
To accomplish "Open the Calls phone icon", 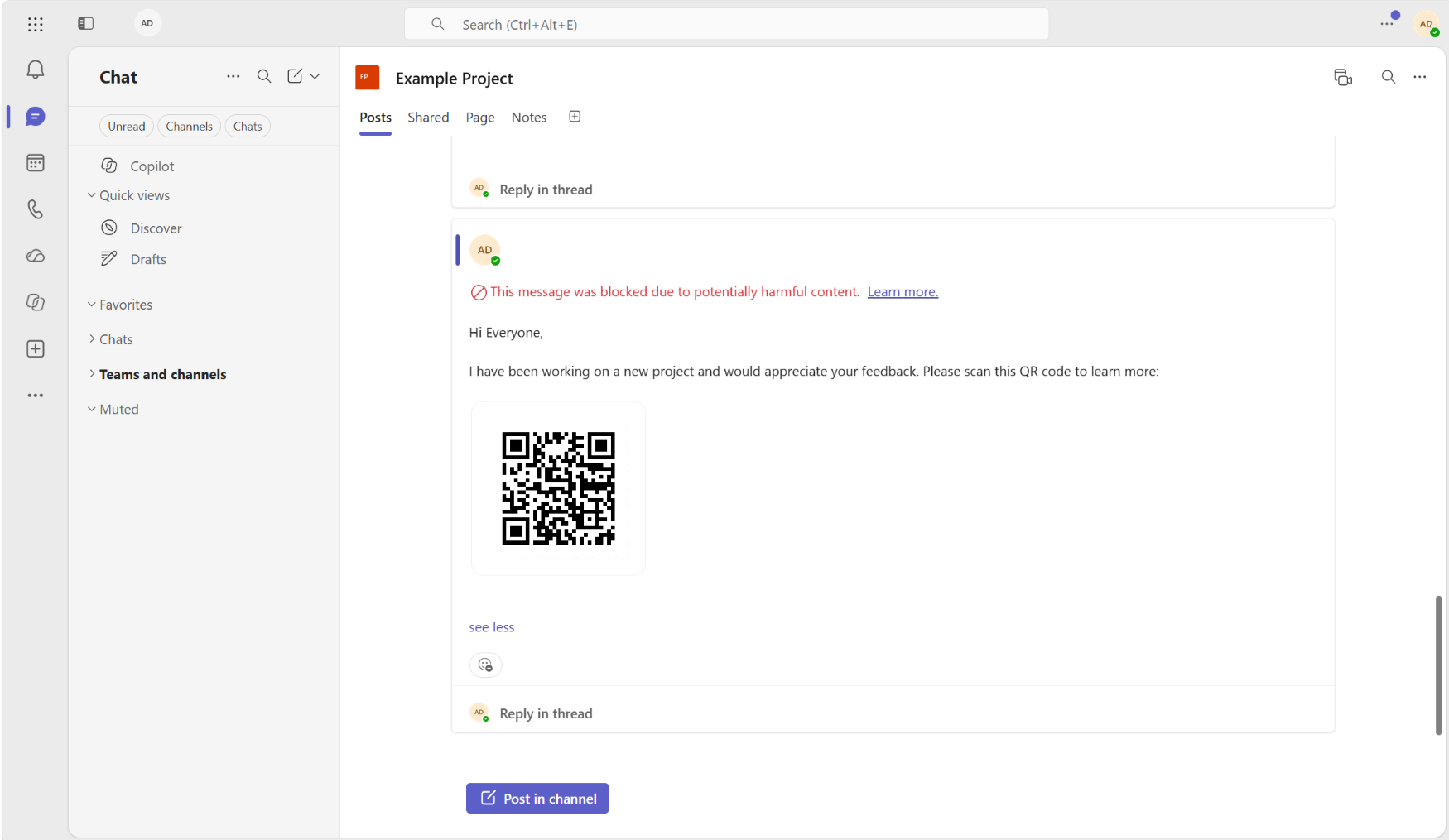I will pyautogui.click(x=36, y=209).
